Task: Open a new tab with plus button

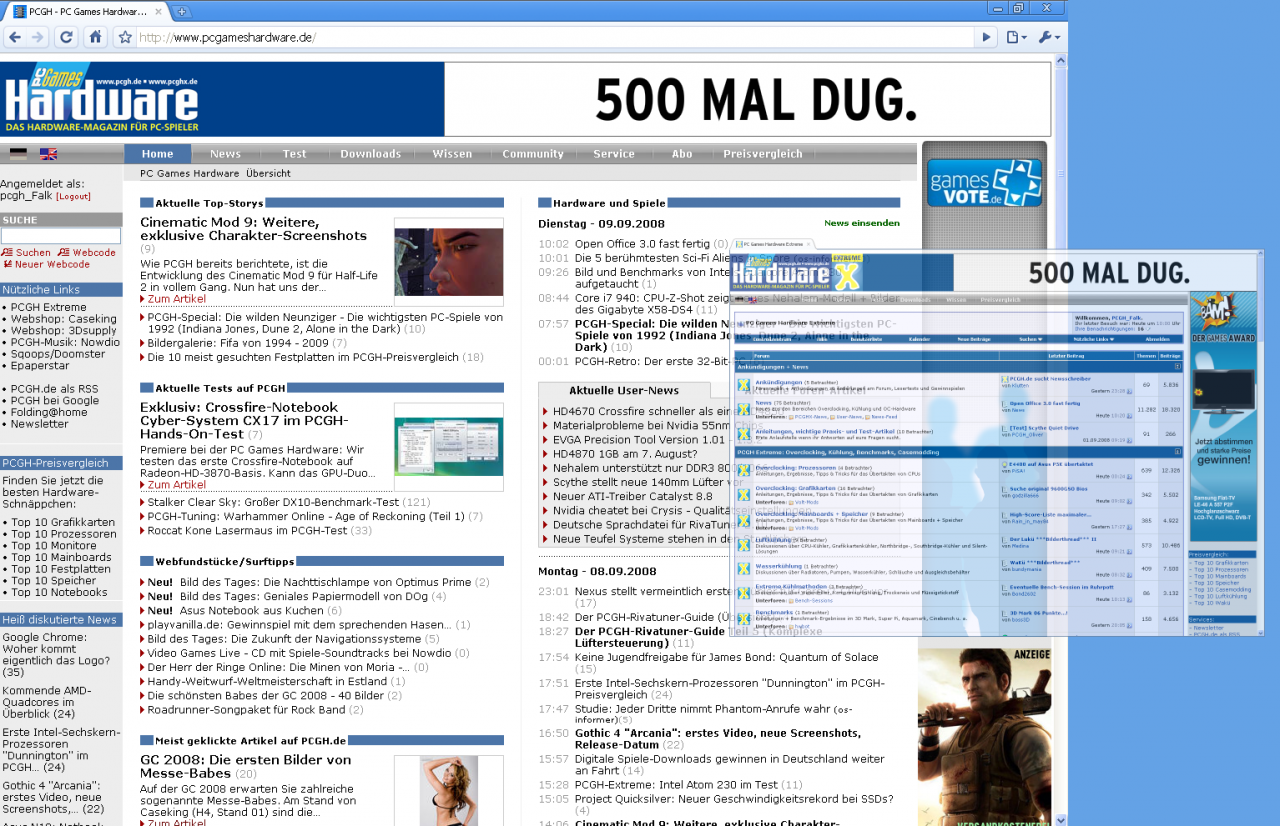Action: click(182, 11)
